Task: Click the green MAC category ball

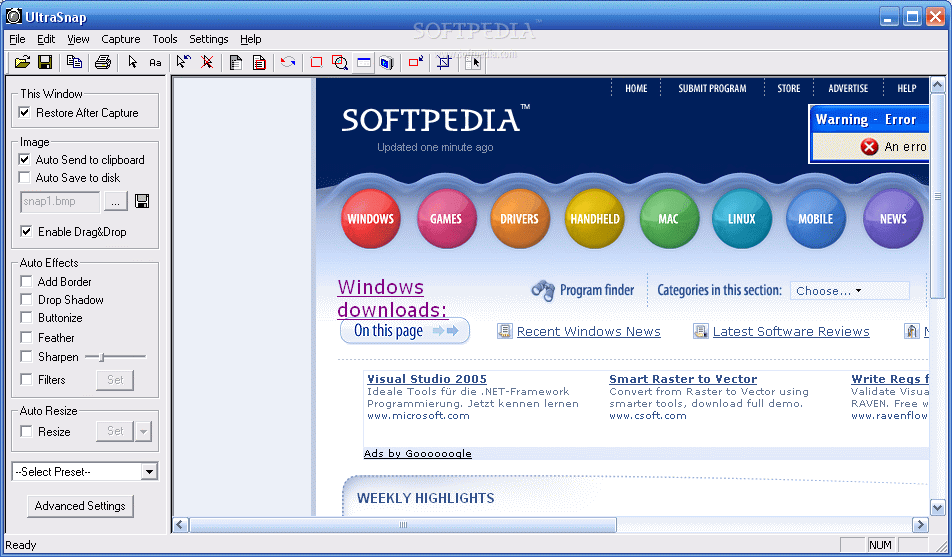Action: coord(669,219)
